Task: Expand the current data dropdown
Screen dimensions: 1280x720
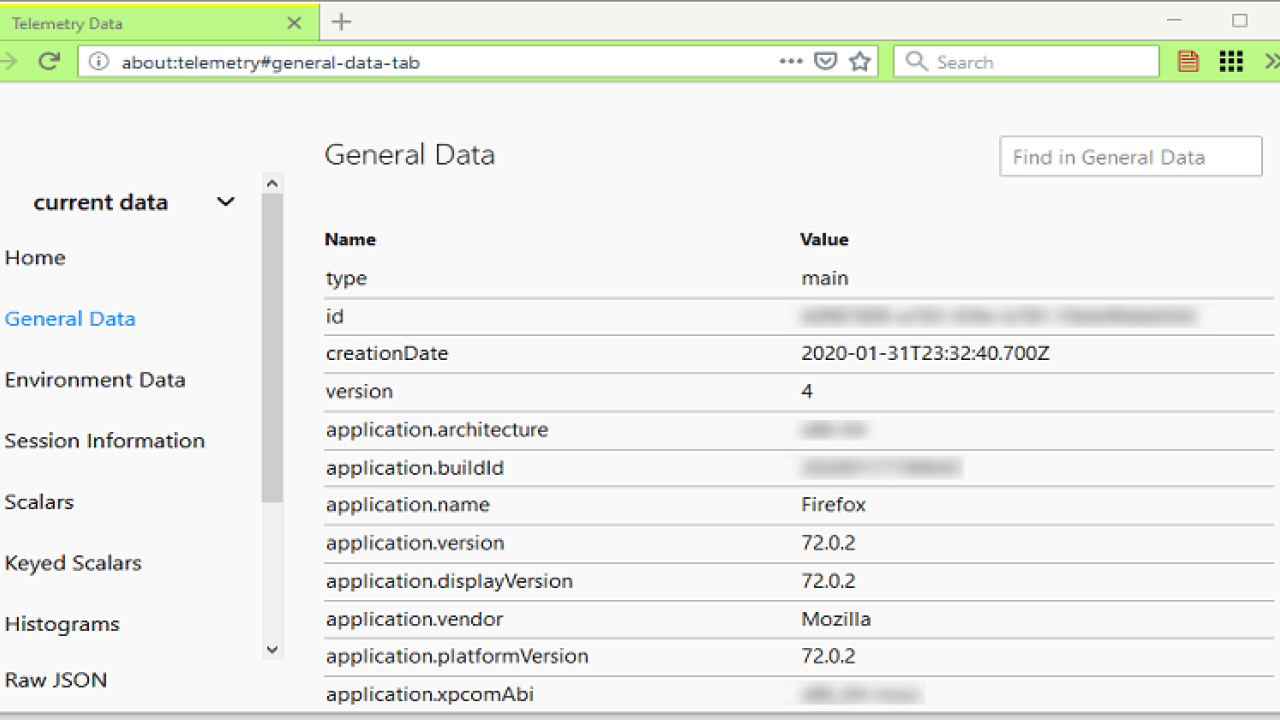Action: coord(134,202)
